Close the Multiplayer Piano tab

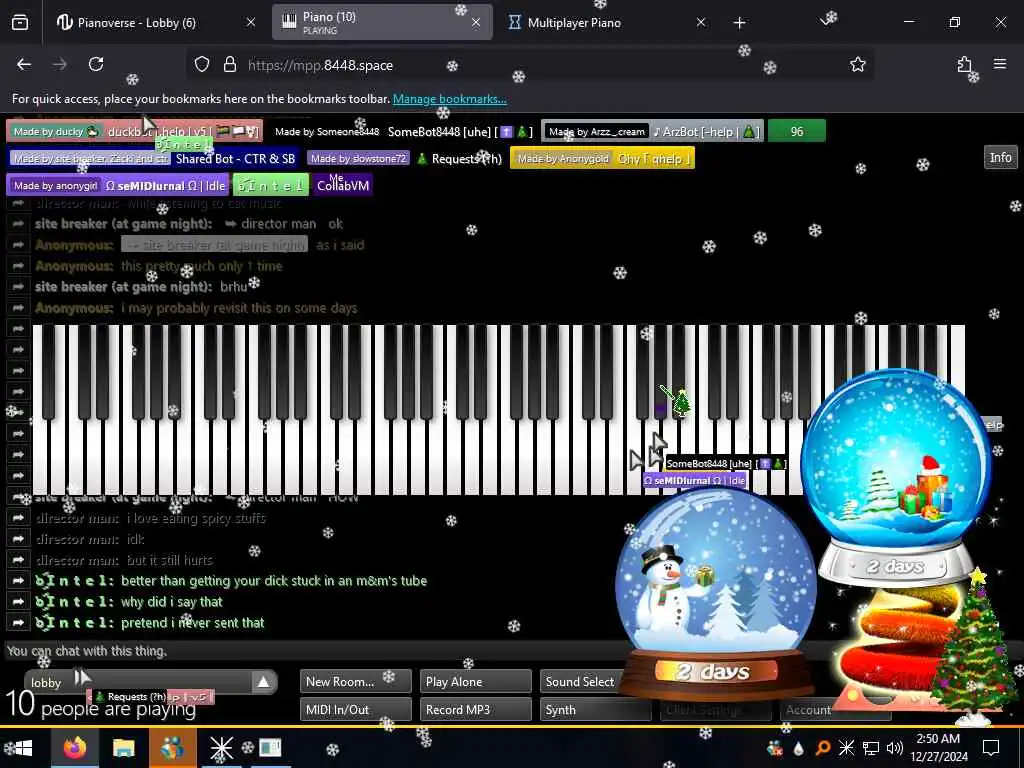coord(701,23)
